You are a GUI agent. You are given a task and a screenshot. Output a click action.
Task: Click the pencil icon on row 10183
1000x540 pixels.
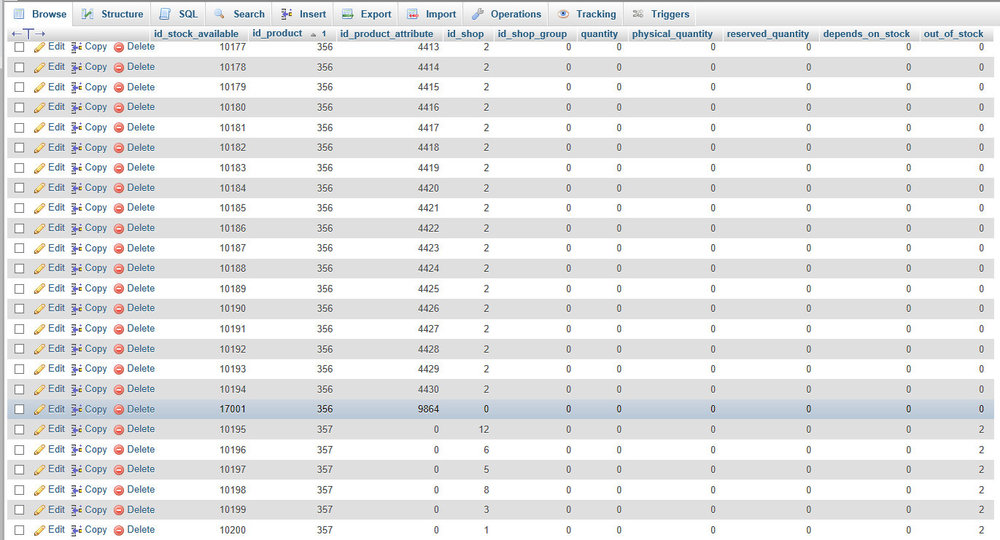(40, 168)
